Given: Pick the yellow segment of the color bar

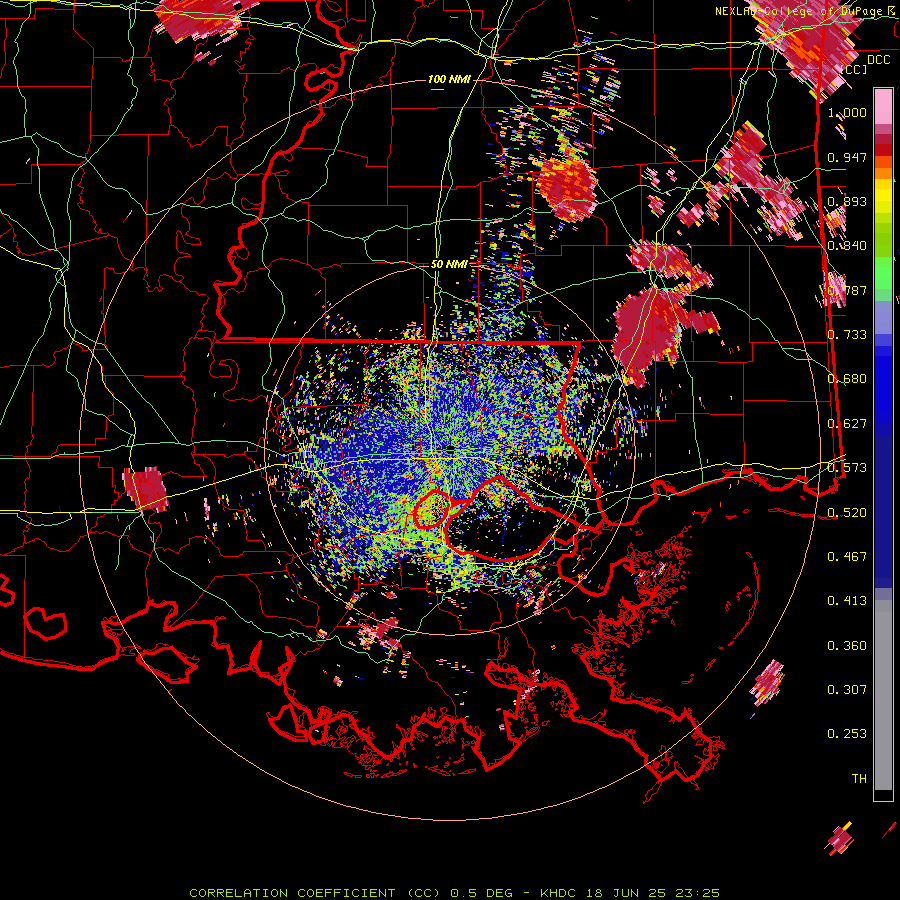Looking at the screenshot, I should [883, 197].
